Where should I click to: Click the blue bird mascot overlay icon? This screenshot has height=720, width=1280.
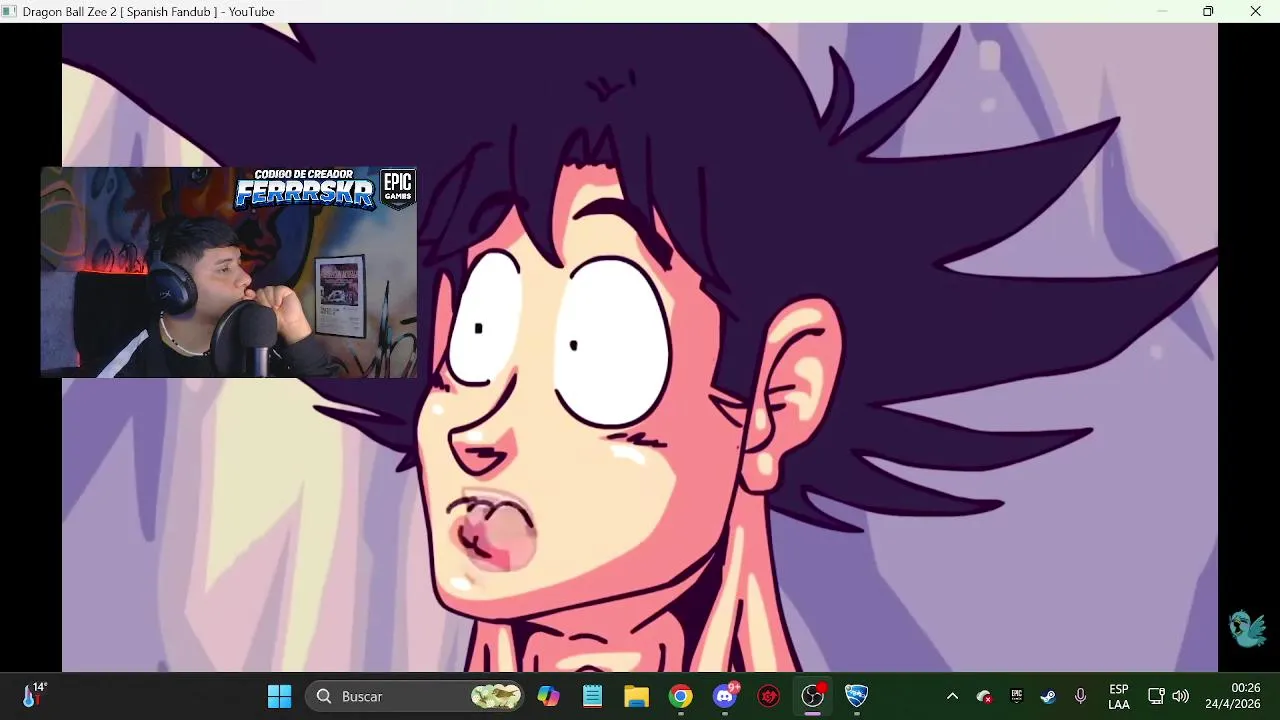point(1247,629)
